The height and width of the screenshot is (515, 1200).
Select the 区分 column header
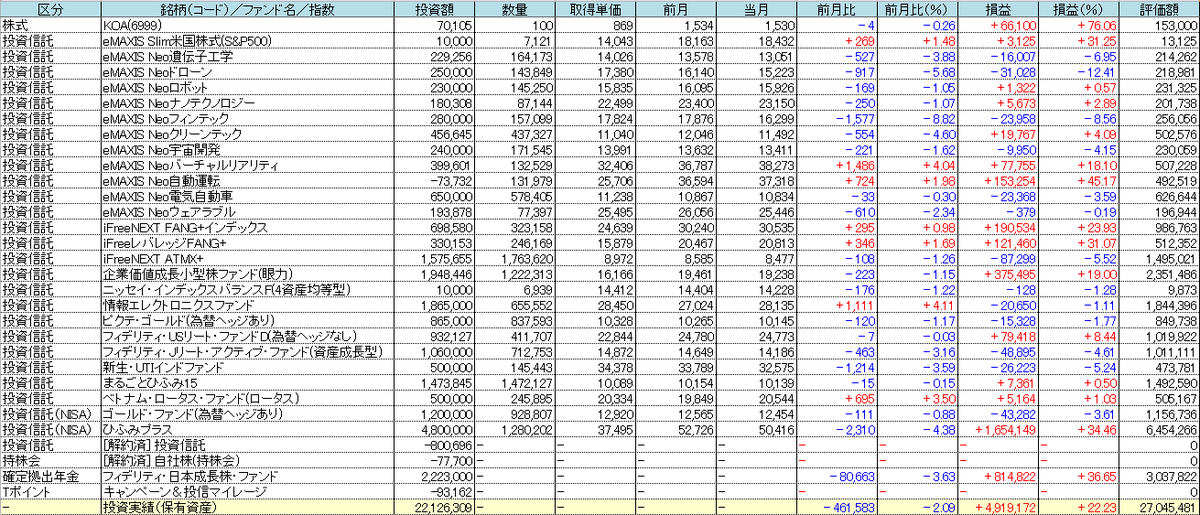[50, 8]
